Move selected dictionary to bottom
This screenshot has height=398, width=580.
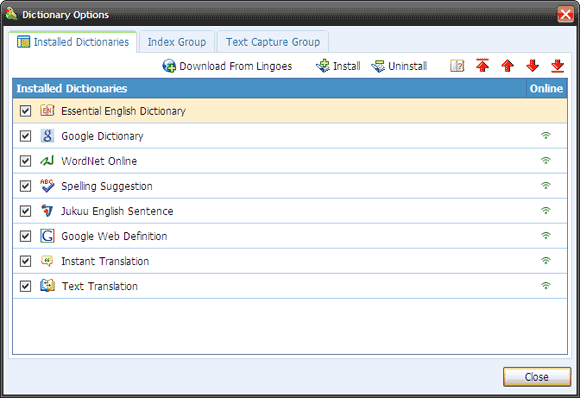[557, 66]
